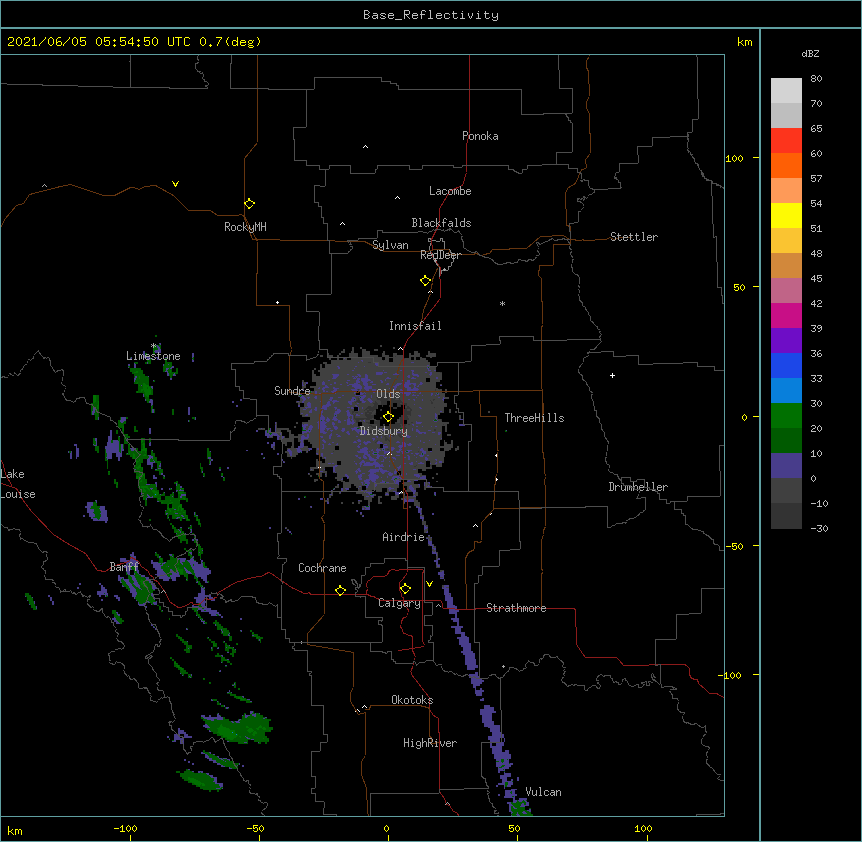Click the Vulcan label
862x842 pixels.
(543, 792)
